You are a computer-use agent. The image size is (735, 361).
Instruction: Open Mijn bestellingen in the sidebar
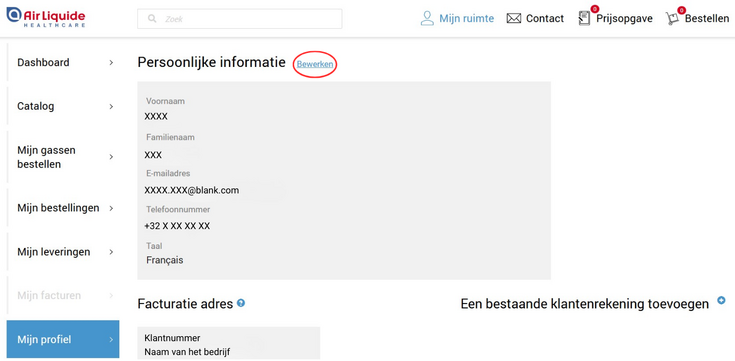point(63,208)
